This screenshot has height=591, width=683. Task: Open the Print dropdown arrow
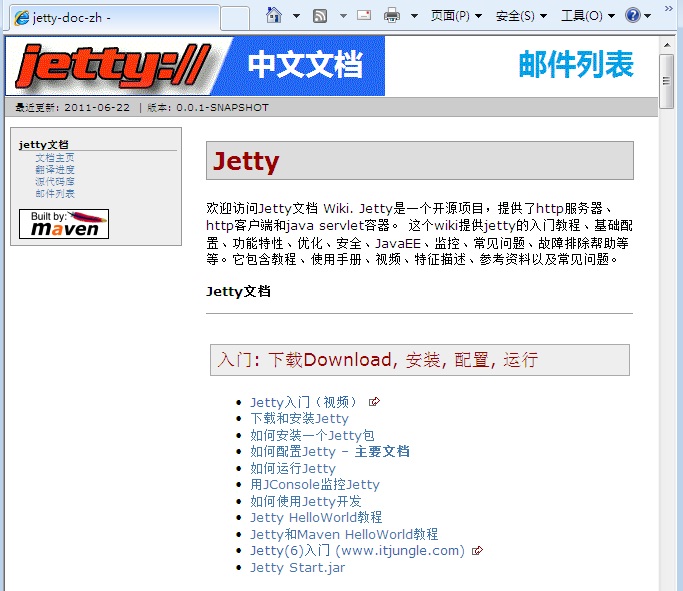pyautogui.click(x=414, y=16)
